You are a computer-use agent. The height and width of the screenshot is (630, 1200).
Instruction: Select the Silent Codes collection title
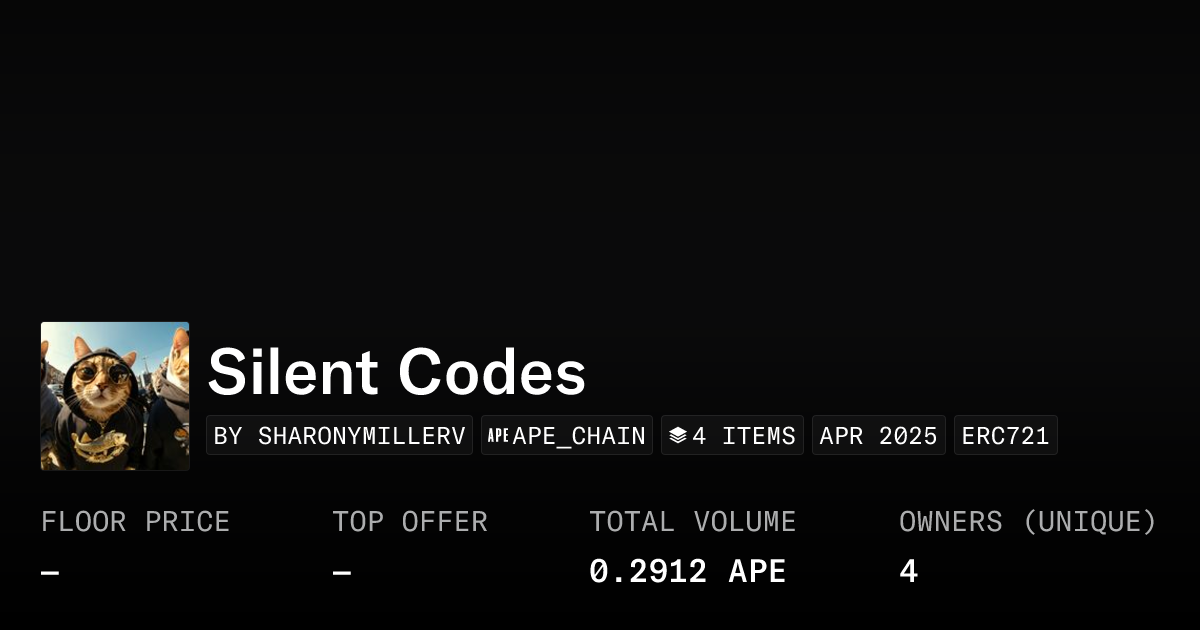point(396,372)
